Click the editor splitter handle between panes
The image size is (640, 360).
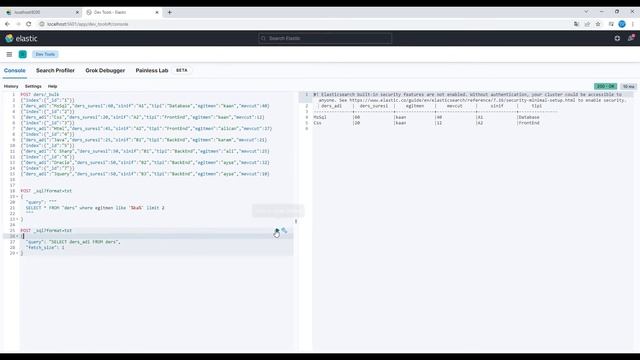(x=296, y=222)
